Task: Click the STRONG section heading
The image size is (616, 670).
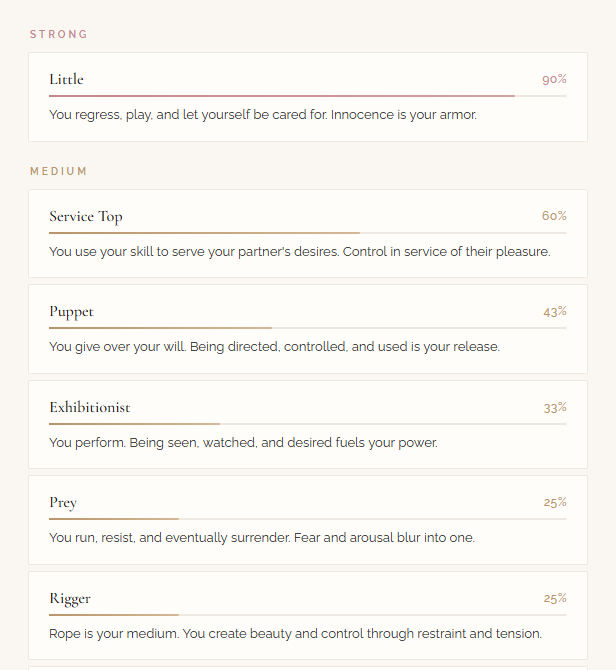Action: click(59, 34)
